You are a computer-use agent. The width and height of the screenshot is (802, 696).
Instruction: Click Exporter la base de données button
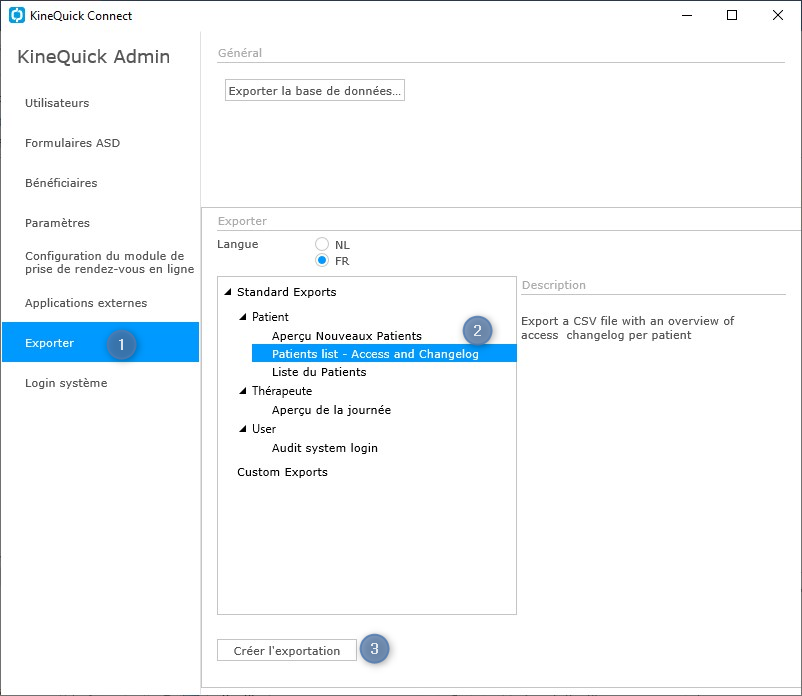point(315,91)
